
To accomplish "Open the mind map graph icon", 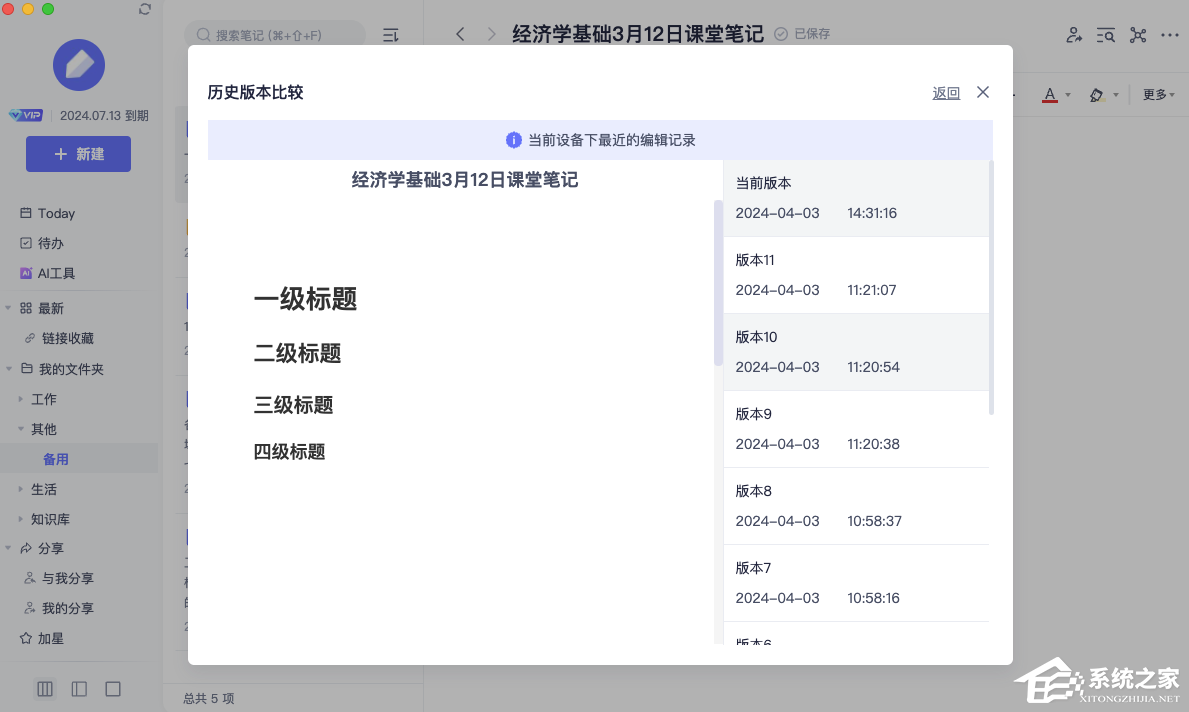I will pos(1137,35).
